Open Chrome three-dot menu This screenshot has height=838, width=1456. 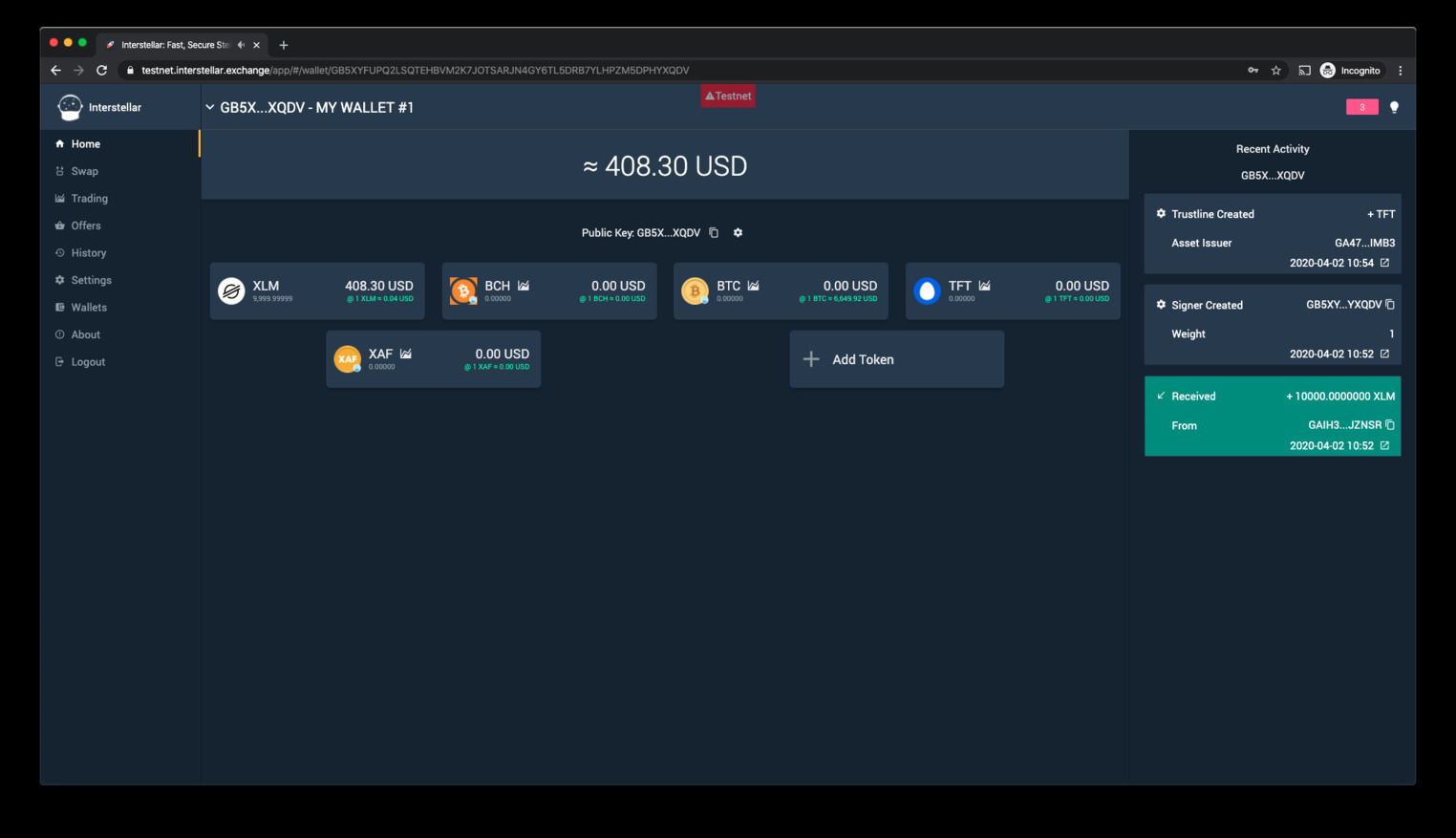tap(1401, 71)
